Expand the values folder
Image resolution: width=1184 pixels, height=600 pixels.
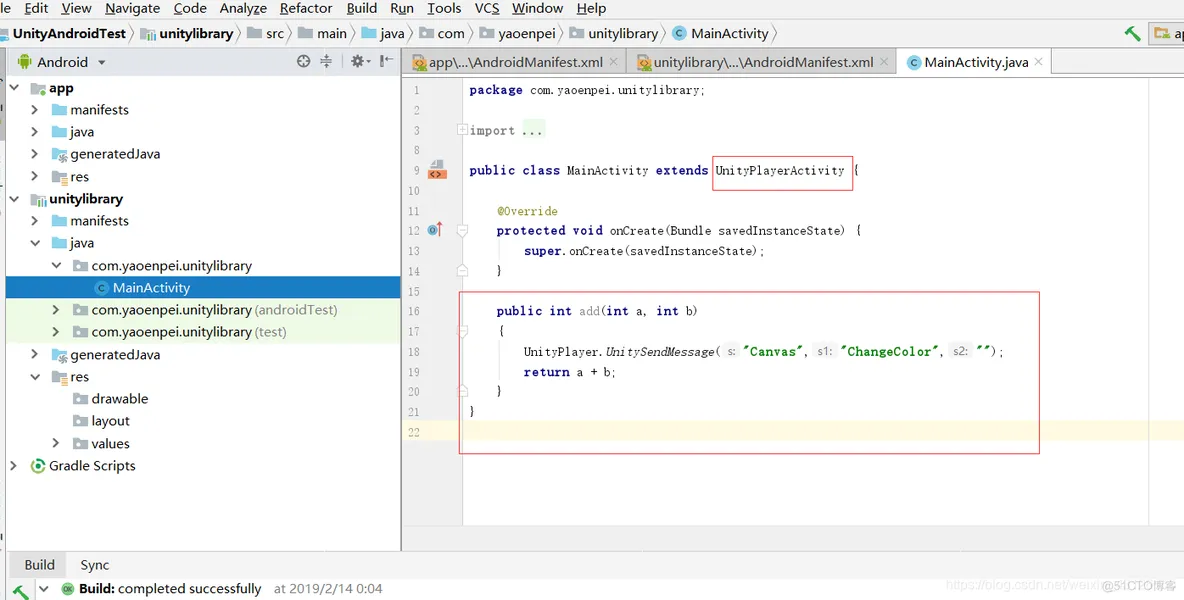pos(56,443)
